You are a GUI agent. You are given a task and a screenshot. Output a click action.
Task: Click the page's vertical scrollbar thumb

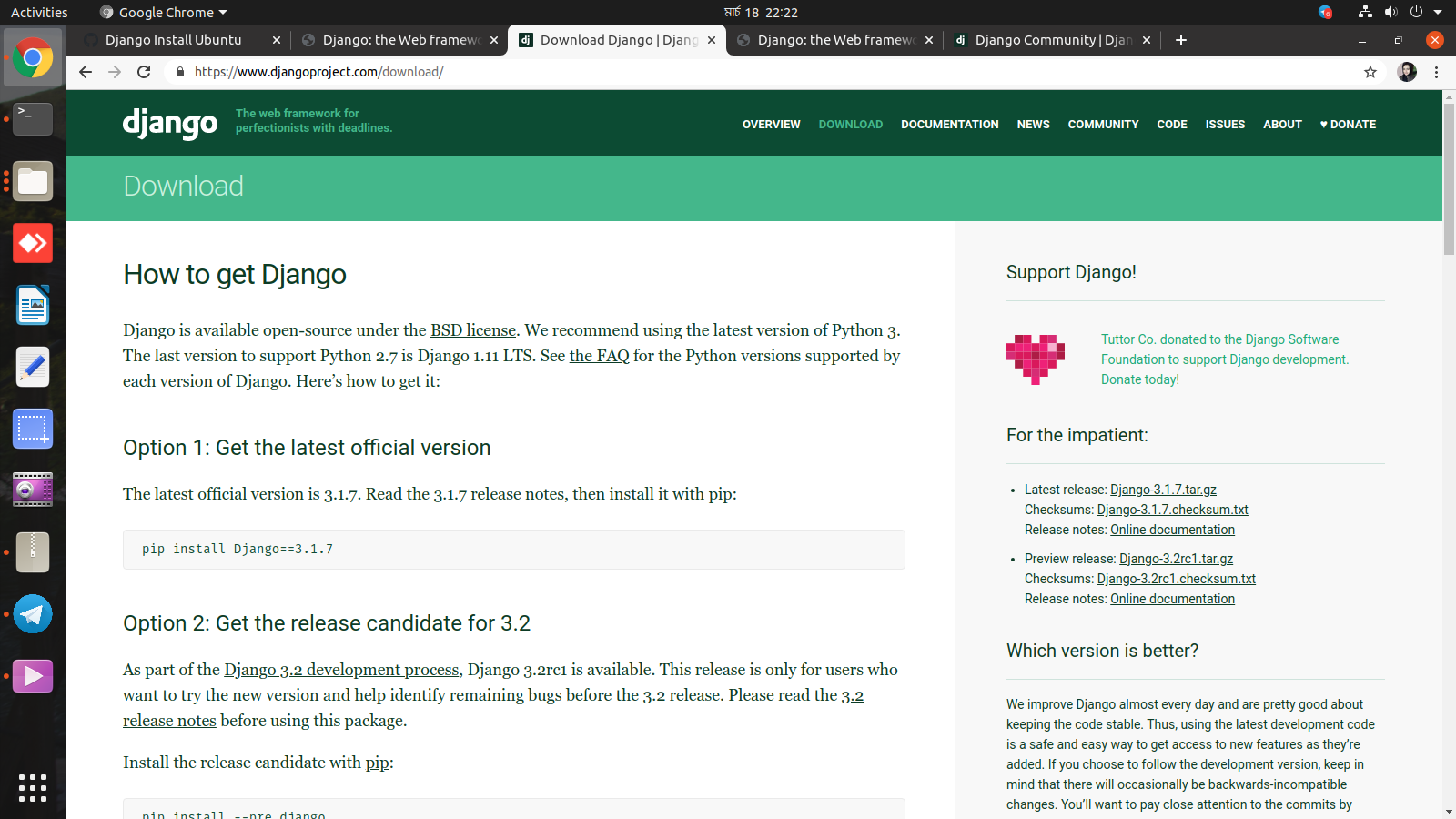(x=1449, y=177)
